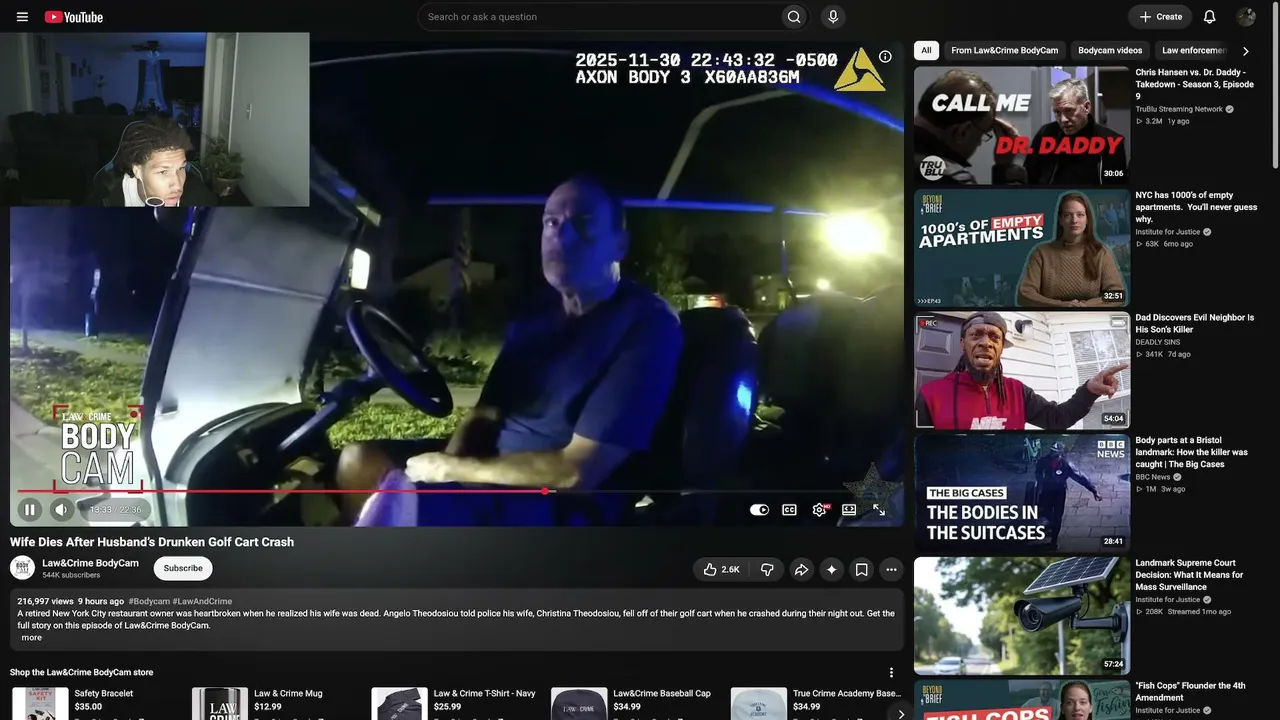Seek on the red video progress bar
1280x720 pixels.
(457, 491)
